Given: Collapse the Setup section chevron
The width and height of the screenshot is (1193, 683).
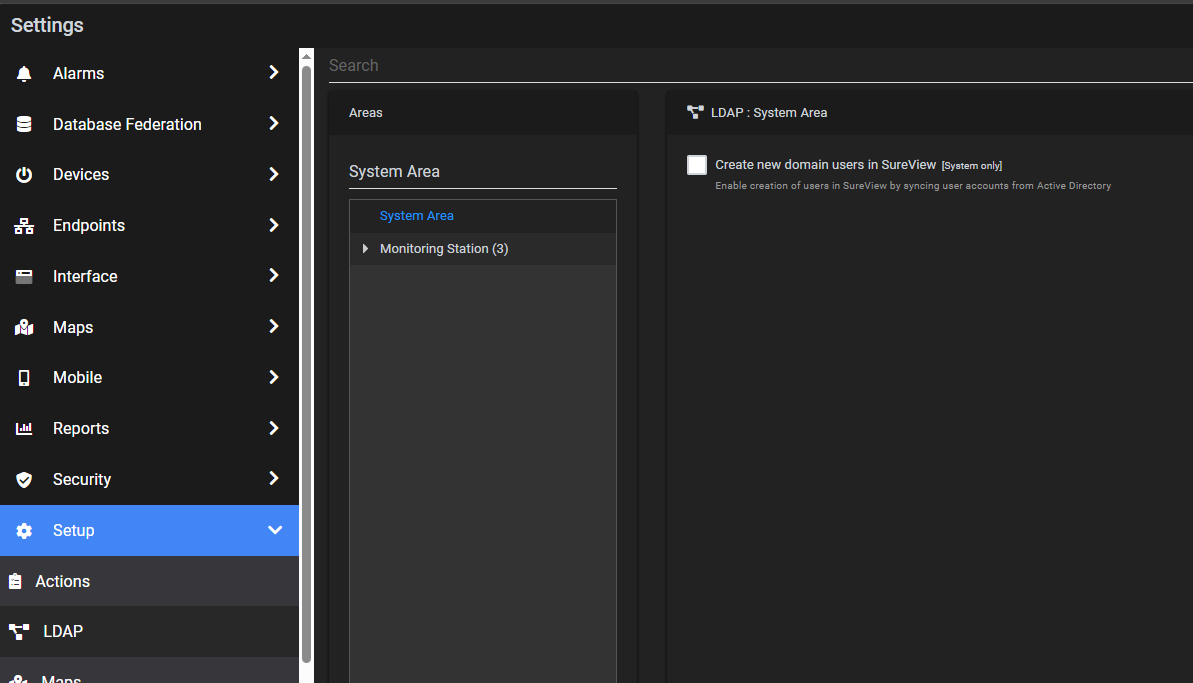Looking at the screenshot, I should click(275, 530).
